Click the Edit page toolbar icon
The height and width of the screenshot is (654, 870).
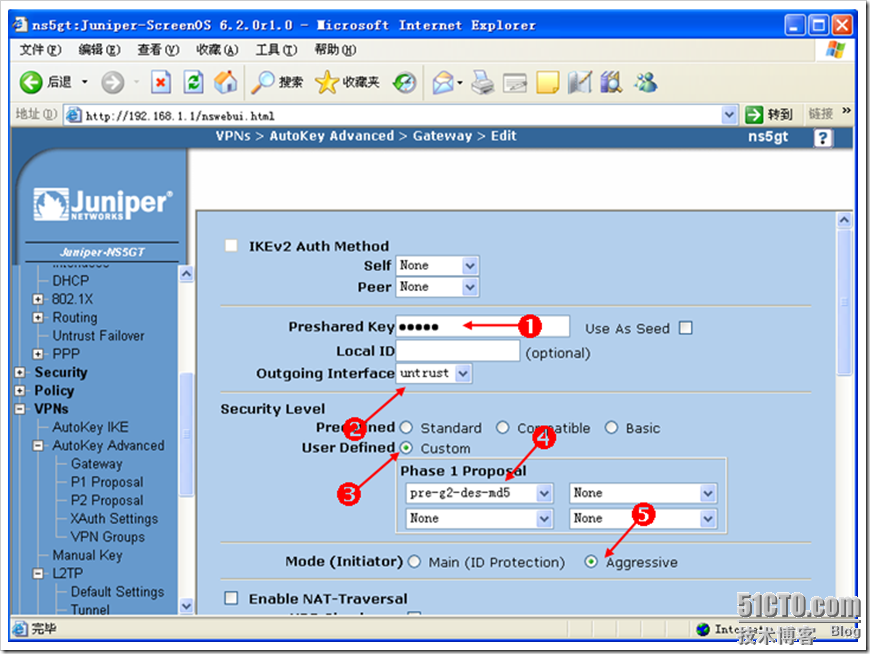coord(515,83)
